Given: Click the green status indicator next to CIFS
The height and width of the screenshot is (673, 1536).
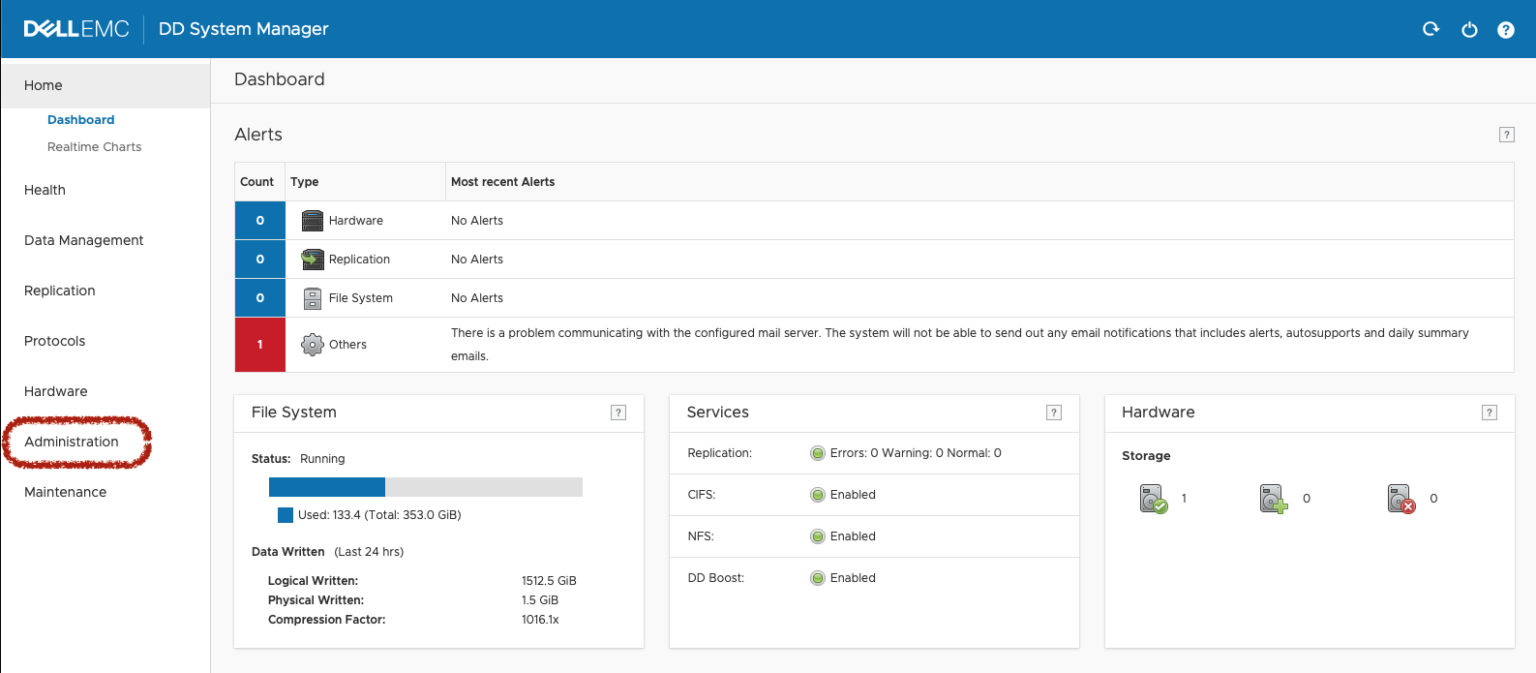Looking at the screenshot, I should (x=817, y=494).
